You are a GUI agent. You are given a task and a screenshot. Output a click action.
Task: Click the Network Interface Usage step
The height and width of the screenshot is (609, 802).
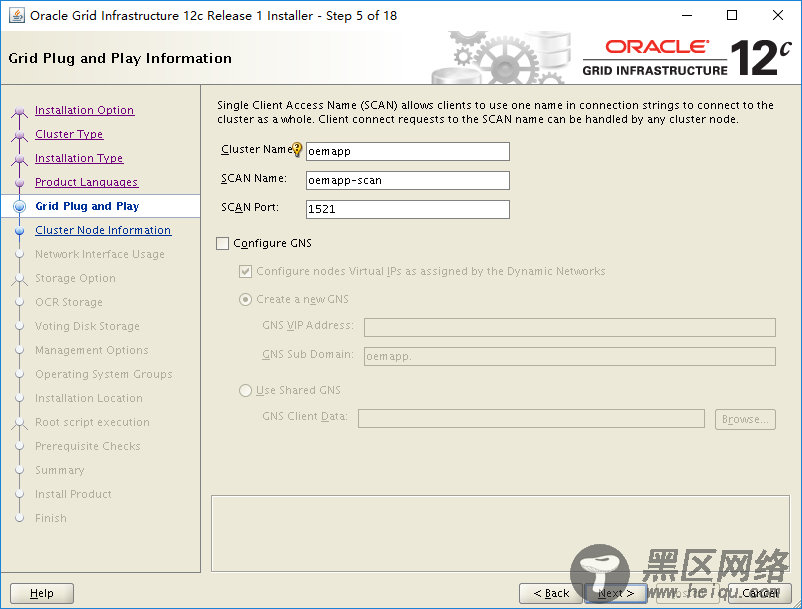click(x=100, y=254)
